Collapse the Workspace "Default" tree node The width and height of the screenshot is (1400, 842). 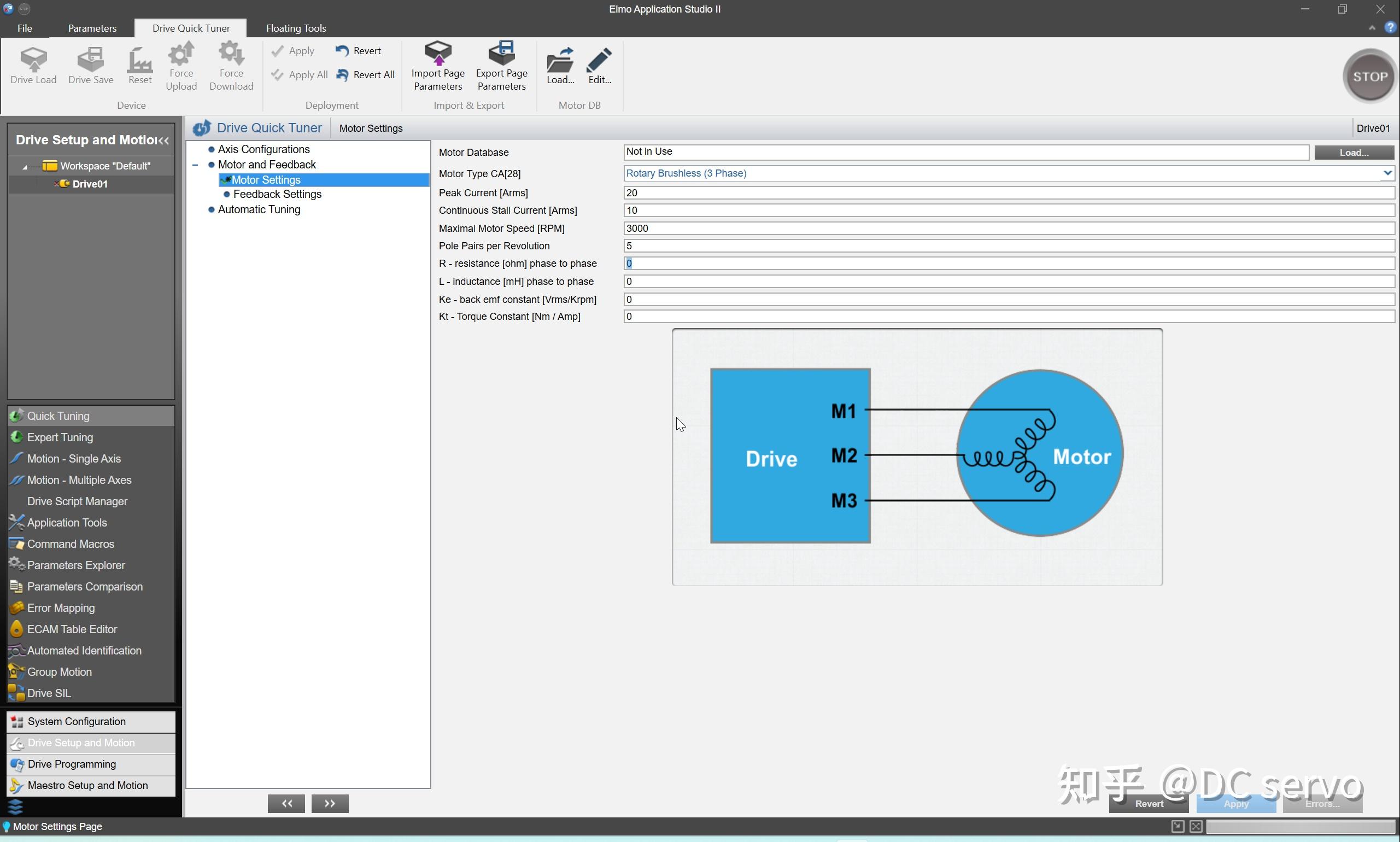pyautogui.click(x=25, y=167)
